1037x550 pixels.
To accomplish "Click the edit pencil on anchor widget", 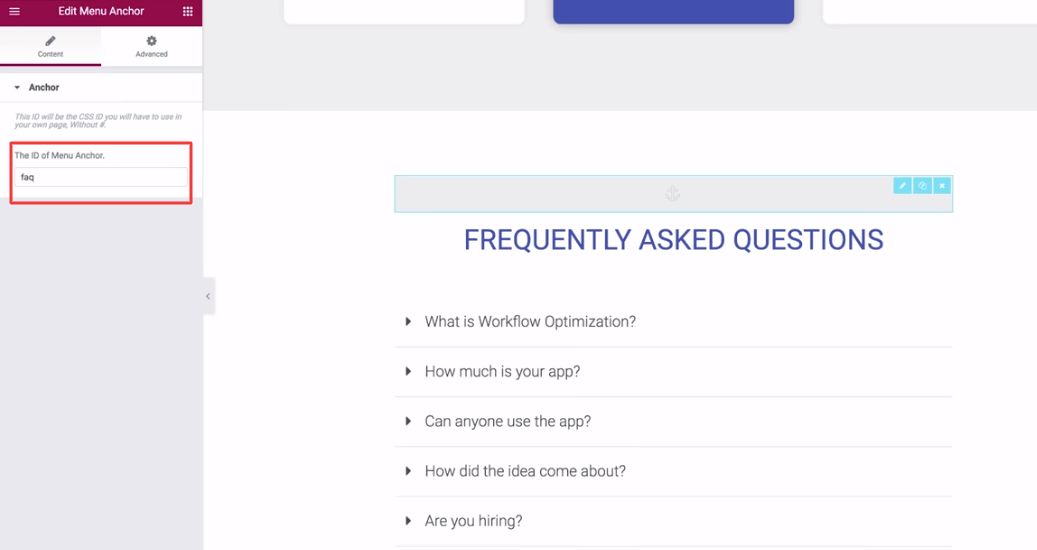I will click(x=902, y=185).
